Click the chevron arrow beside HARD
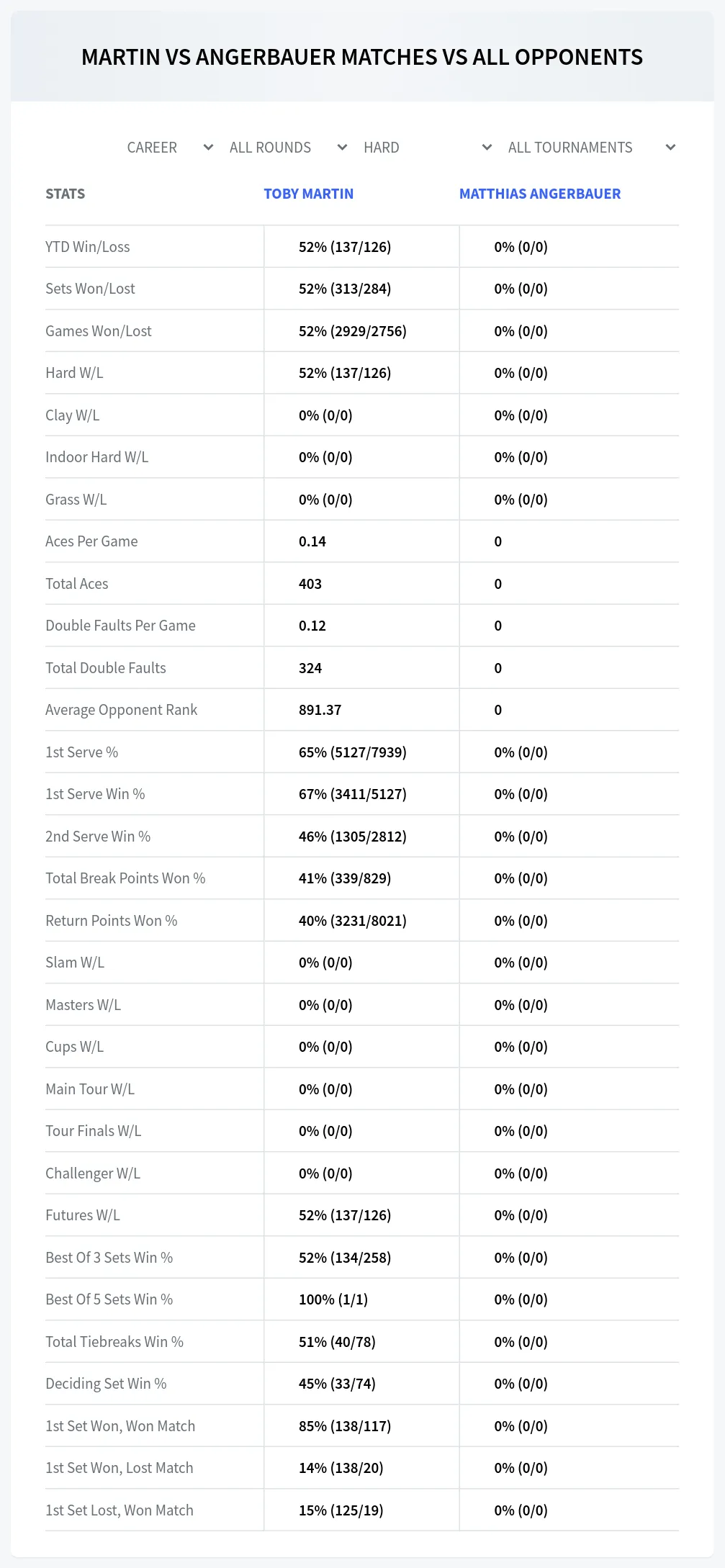 click(x=487, y=148)
